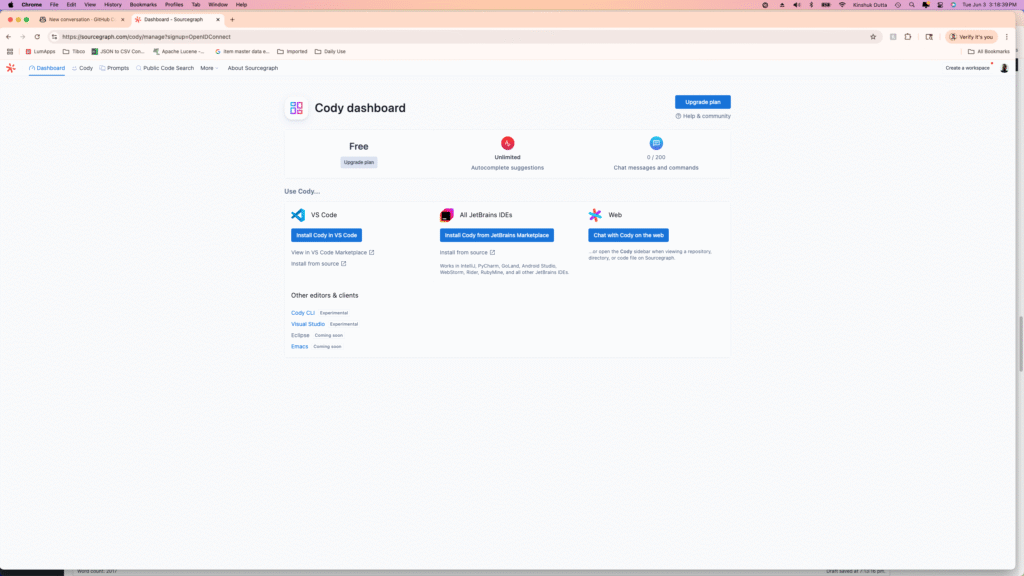1024x576 pixels.
Task: Click the Verify it's you profile chip
Action: (x=972, y=37)
